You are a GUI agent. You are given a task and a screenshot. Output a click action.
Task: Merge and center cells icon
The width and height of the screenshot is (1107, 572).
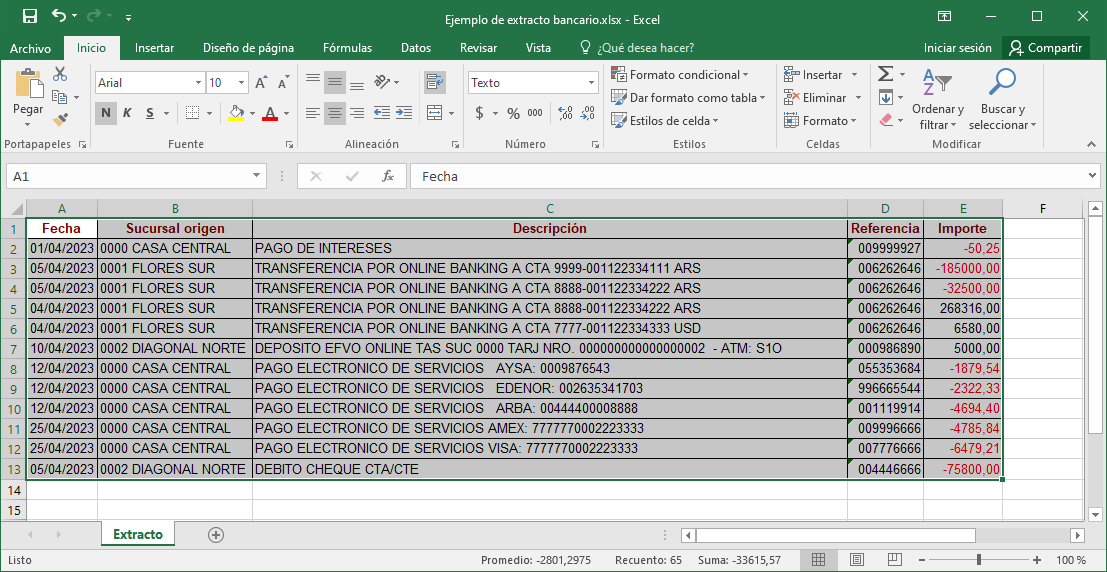click(x=434, y=113)
